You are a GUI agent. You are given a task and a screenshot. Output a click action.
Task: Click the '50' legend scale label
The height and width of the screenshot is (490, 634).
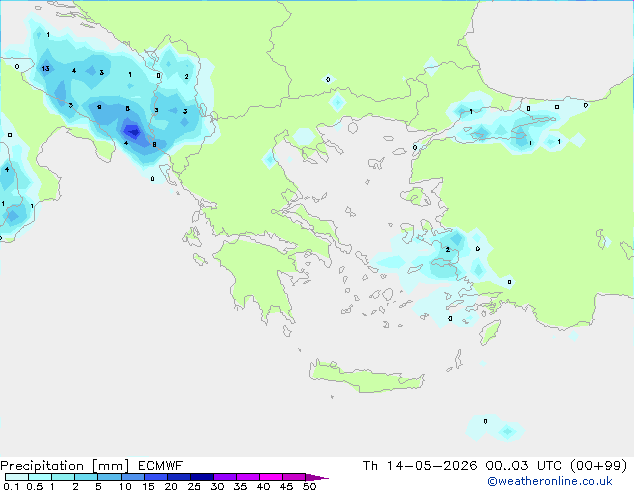click(309, 486)
